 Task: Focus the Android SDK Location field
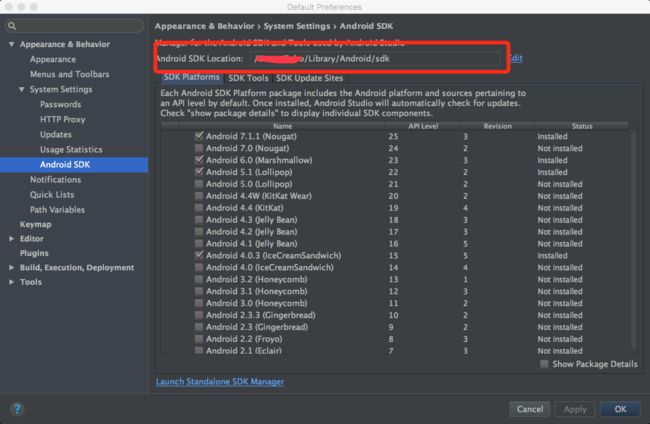[x=375, y=58]
